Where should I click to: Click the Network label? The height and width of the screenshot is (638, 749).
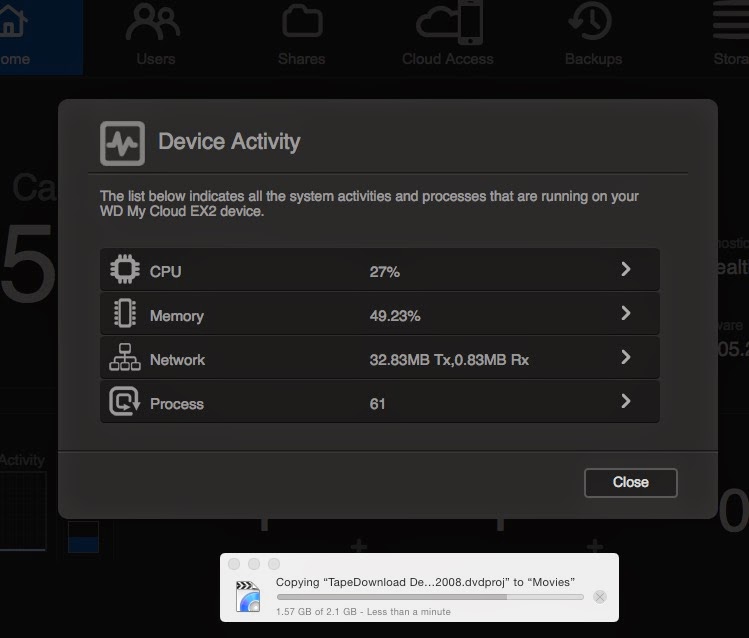pyautogui.click(x=177, y=360)
